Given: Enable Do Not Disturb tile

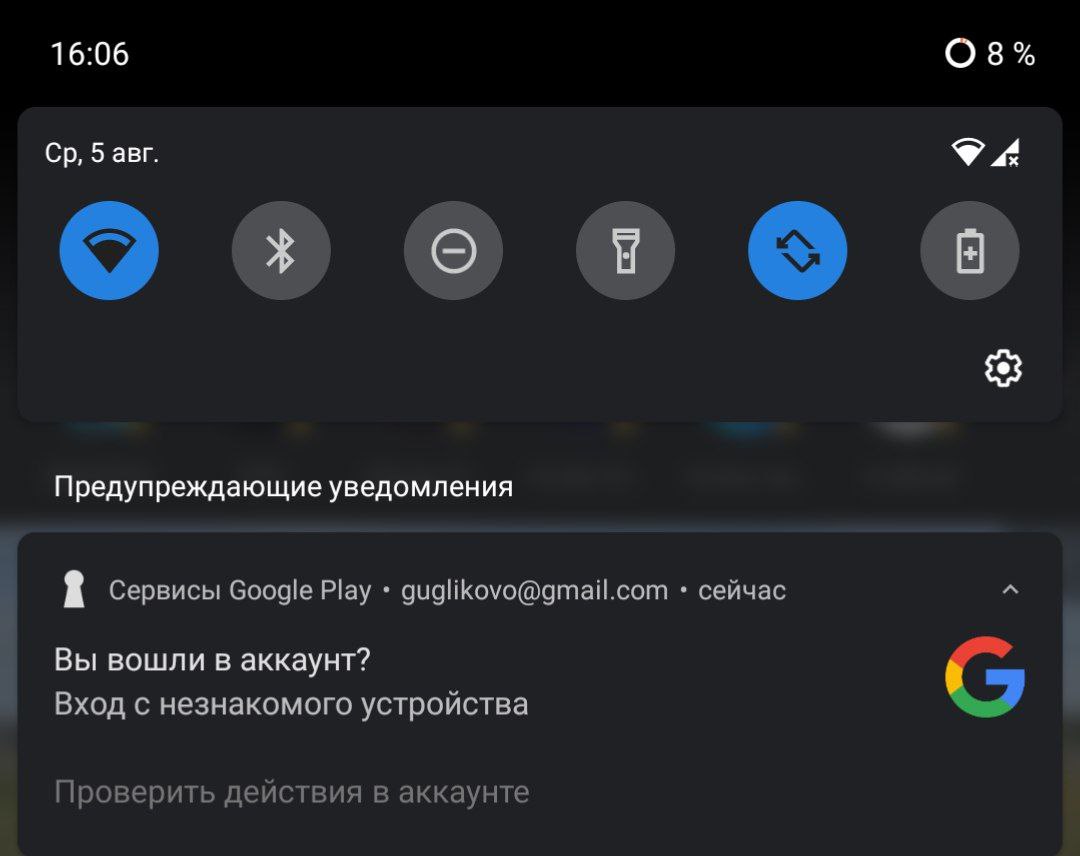Looking at the screenshot, I should tap(453, 250).
